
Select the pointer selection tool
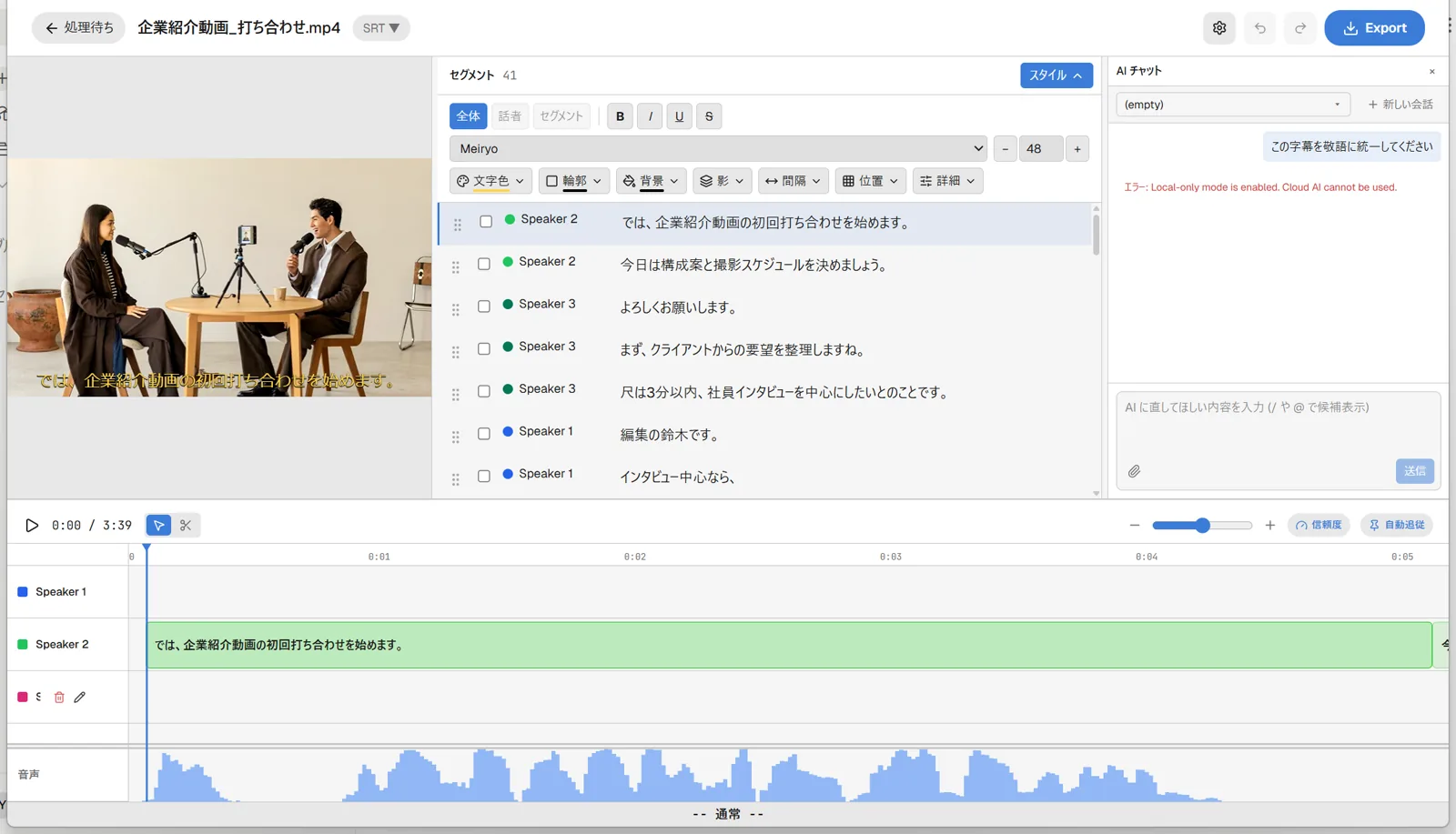click(159, 525)
